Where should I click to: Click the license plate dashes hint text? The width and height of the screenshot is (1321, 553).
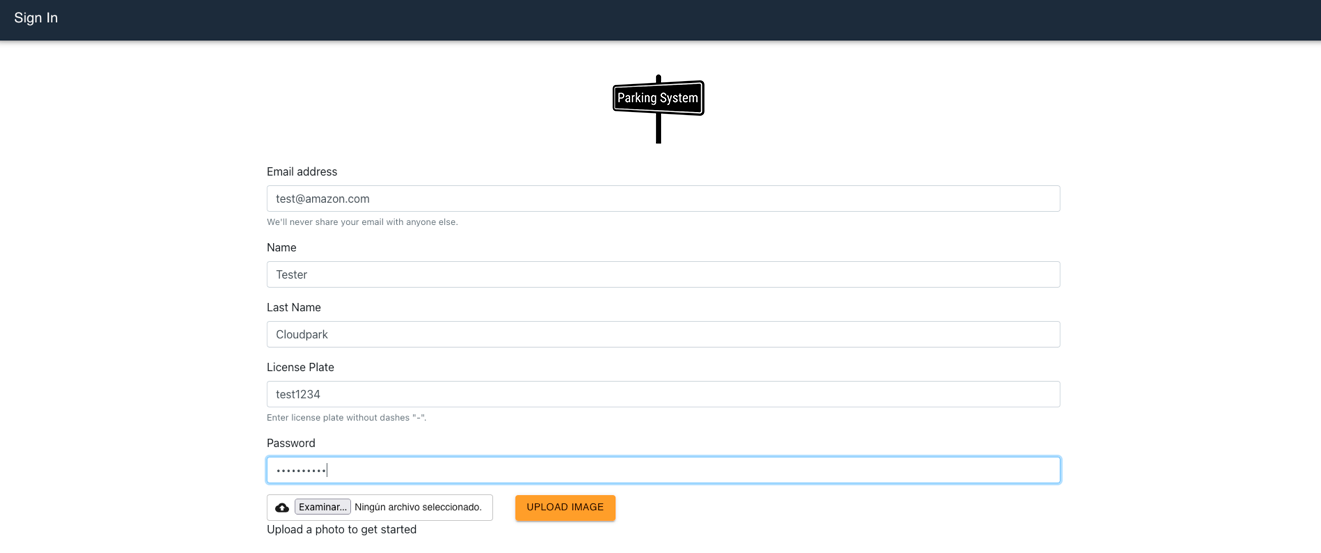pyautogui.click(x=346, y=418)
